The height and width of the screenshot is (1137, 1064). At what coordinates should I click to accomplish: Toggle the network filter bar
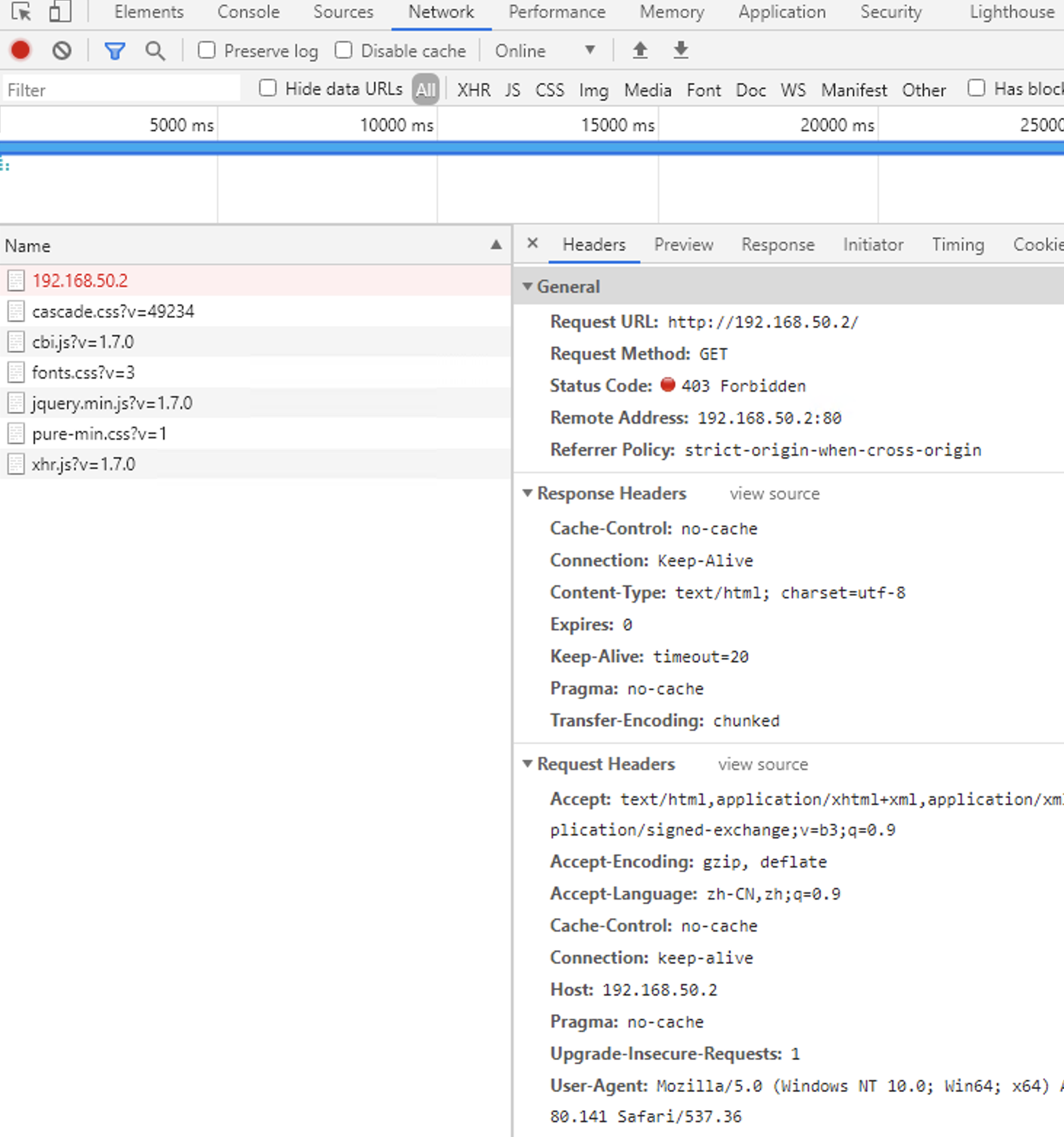[114, 50]
